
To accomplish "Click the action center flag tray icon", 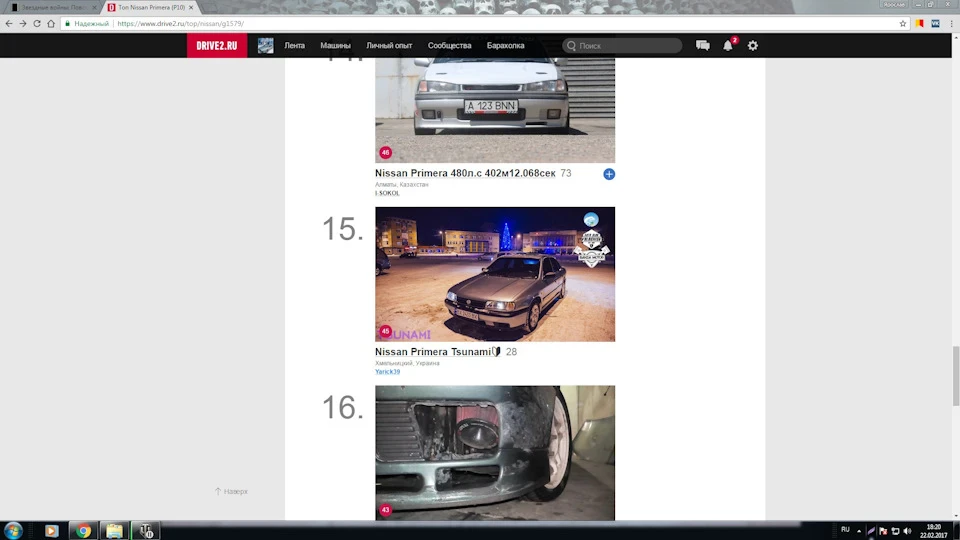I will pyautogui.click(x=883, y=531).
